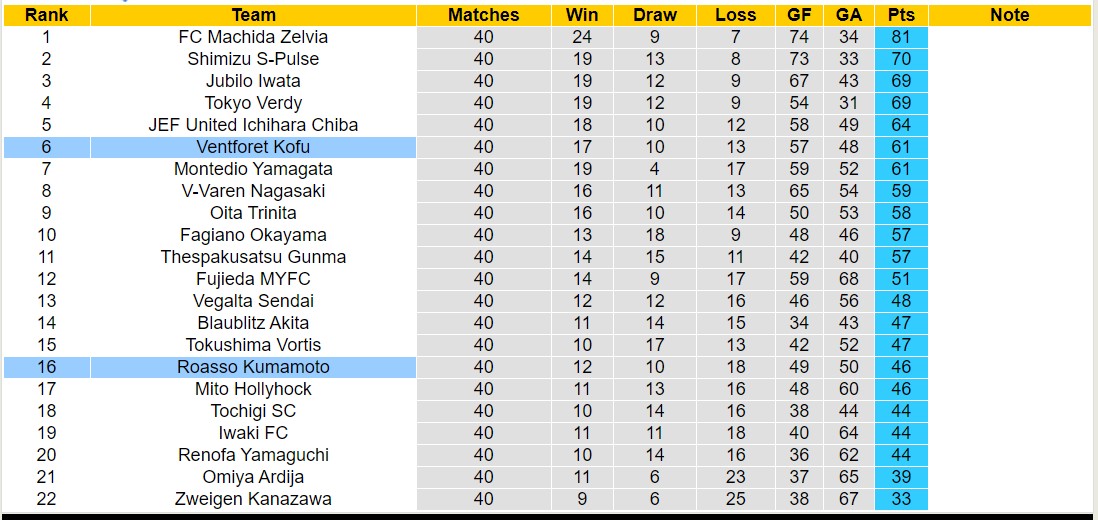
Task: Open the Shimizu S-Pulse team link
Action: [x=253, y=59]
